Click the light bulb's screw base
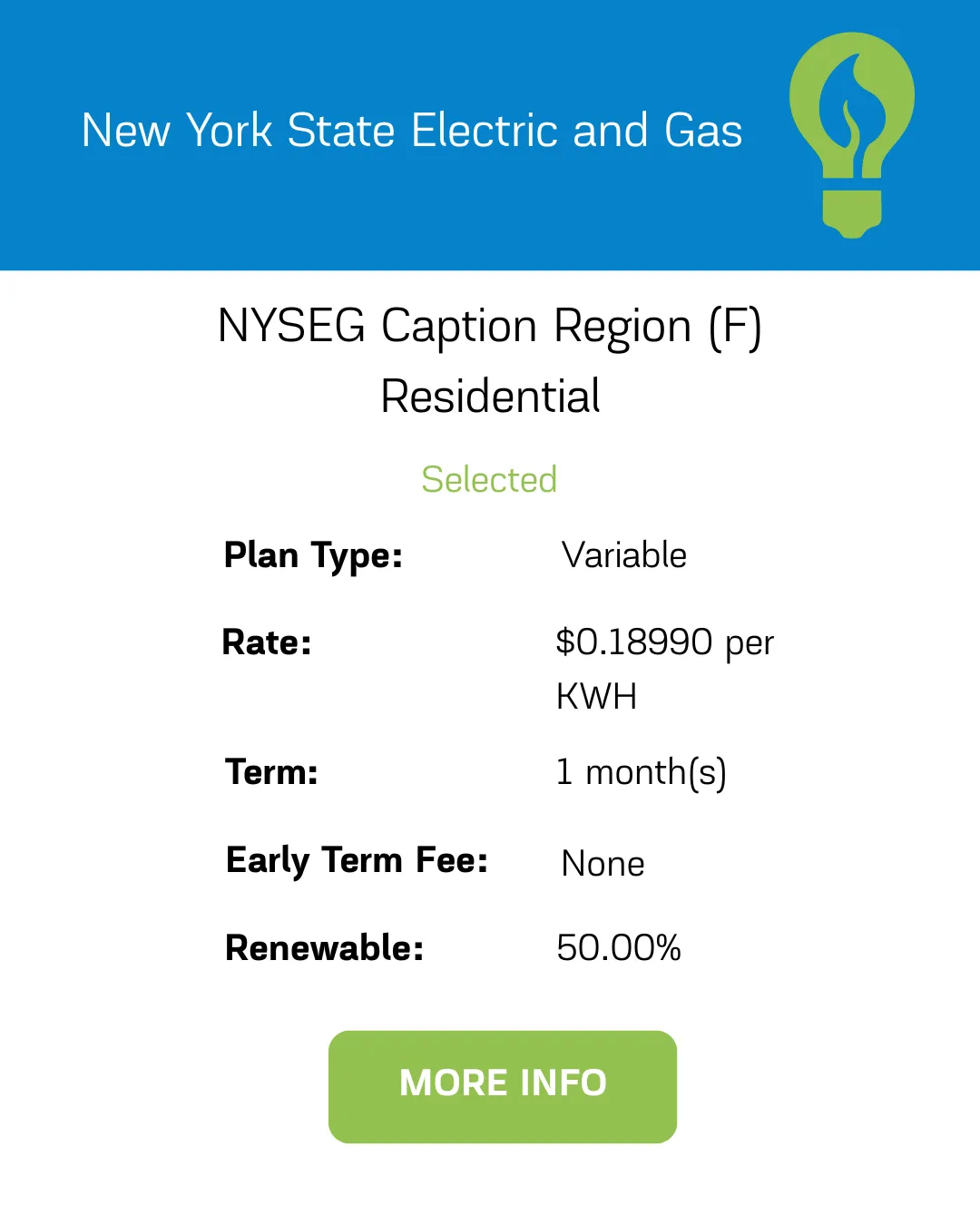The width and height of the screenshot is (980, 1225). coord(852,212)
